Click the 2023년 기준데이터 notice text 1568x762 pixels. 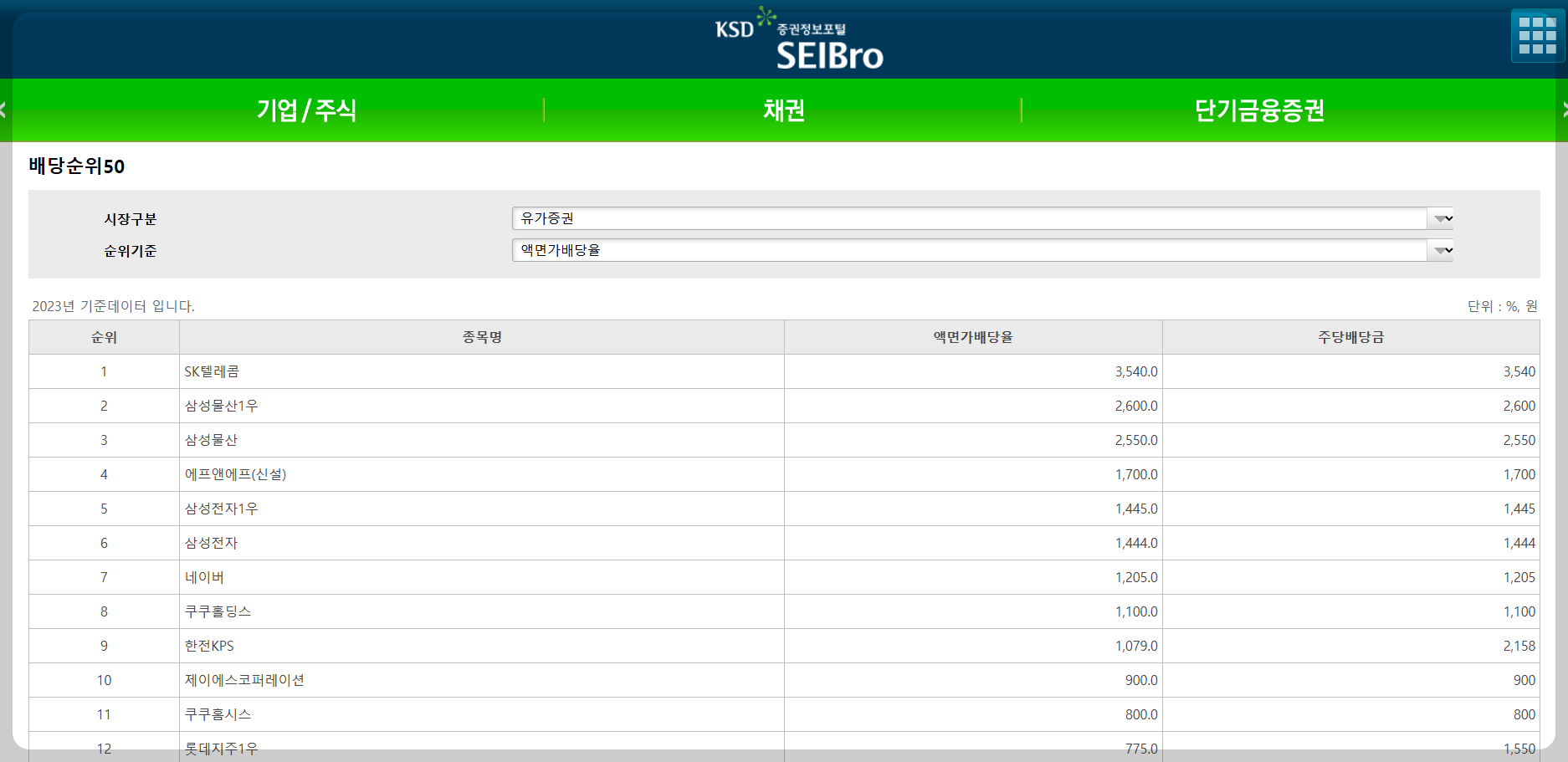113,306
